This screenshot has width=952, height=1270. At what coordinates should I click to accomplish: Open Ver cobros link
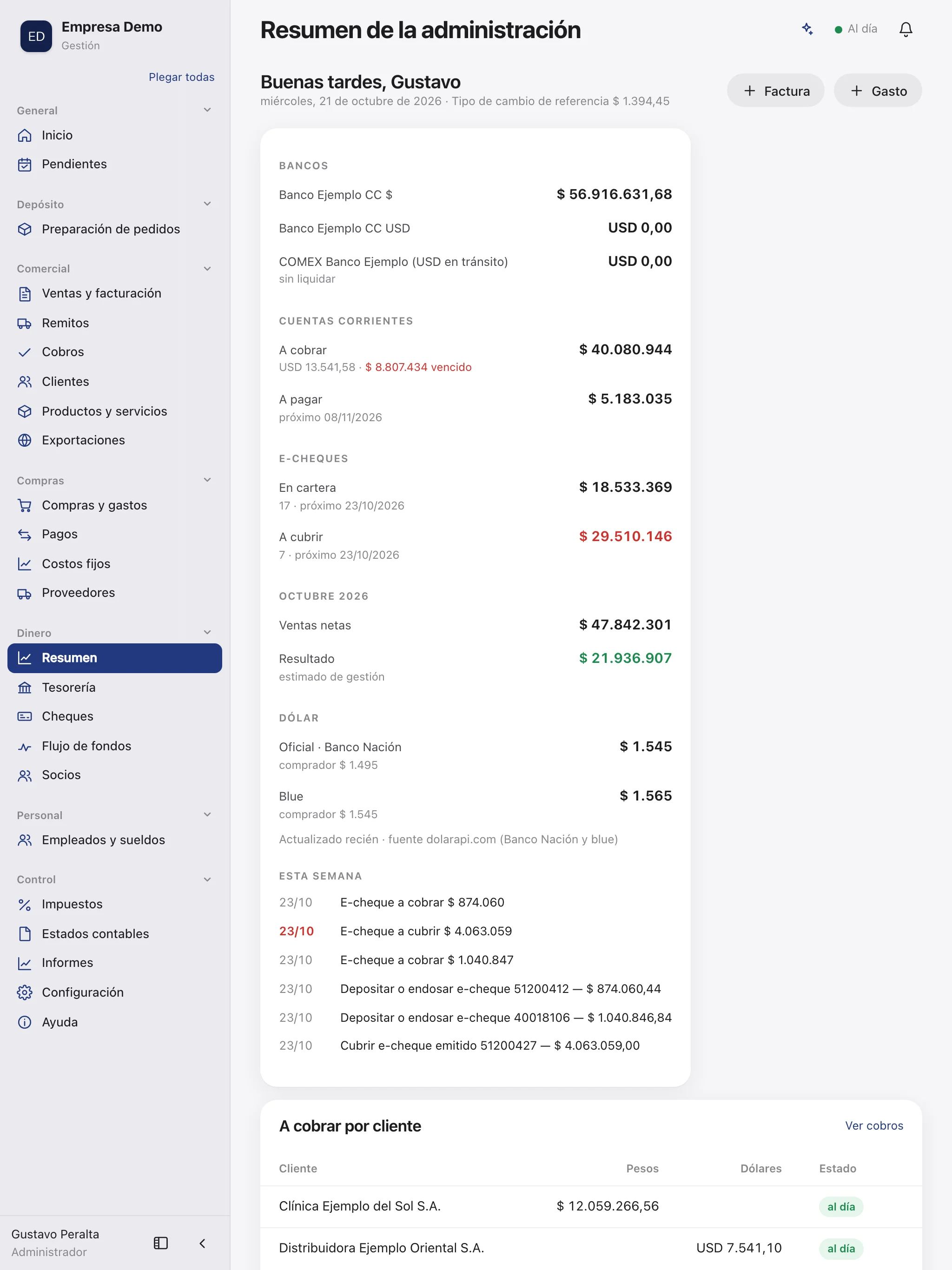tap(874, 1125)
